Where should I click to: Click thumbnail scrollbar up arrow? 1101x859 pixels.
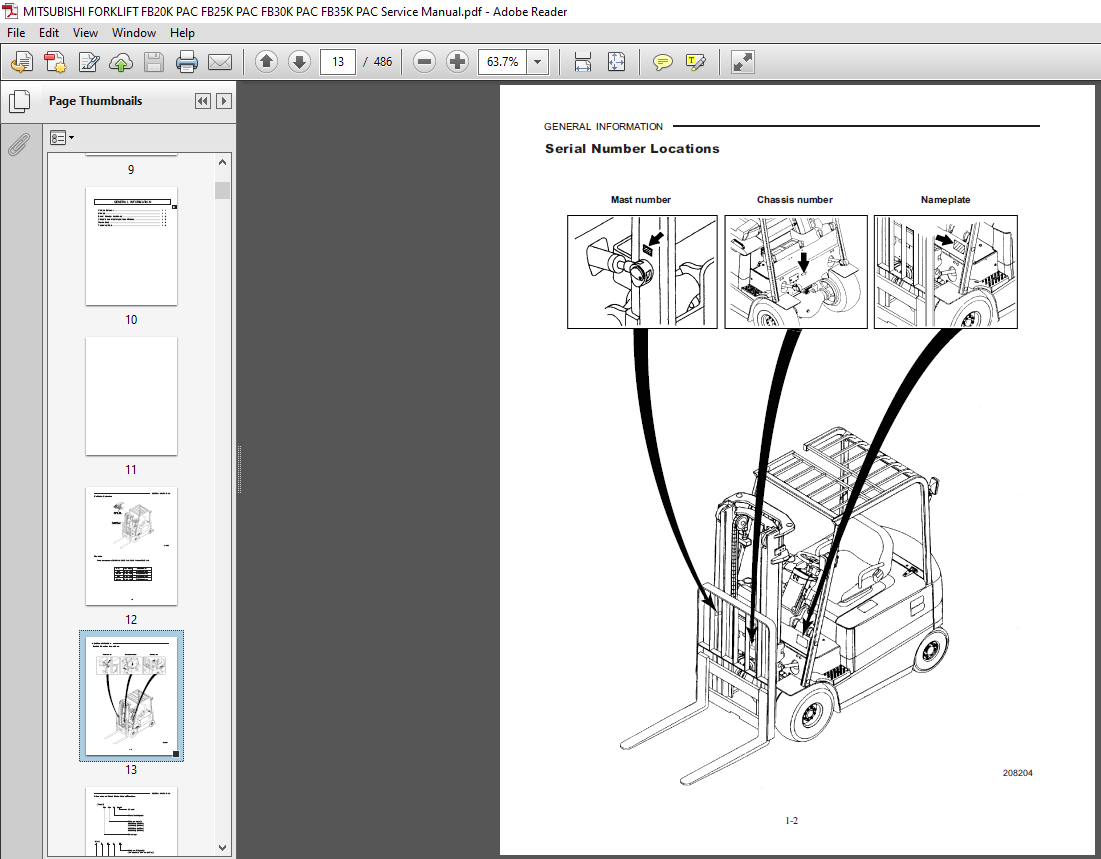pos(223,162)
